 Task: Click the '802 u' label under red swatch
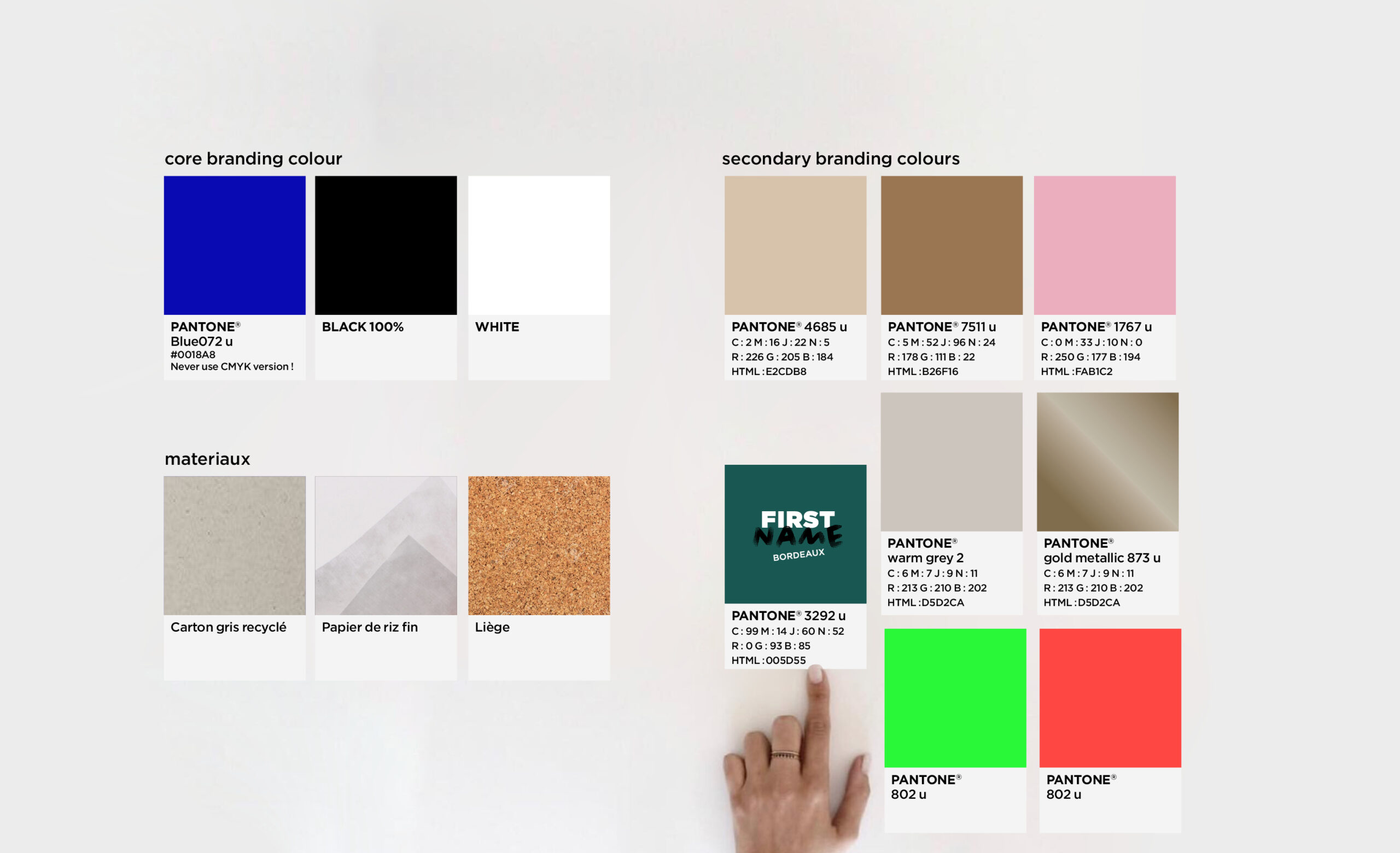tap(1064, 794)
